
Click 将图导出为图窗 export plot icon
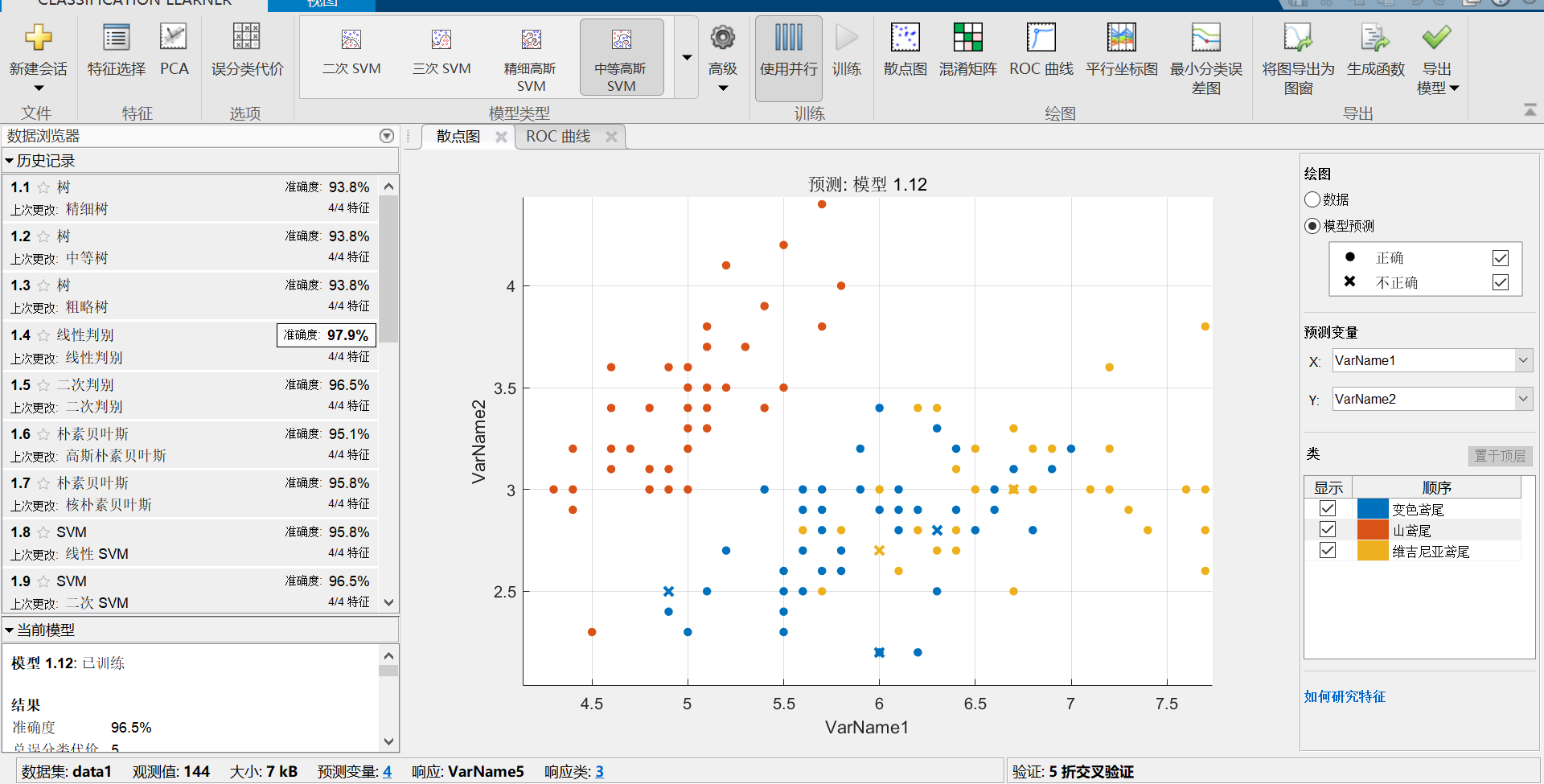[1298, 39]
